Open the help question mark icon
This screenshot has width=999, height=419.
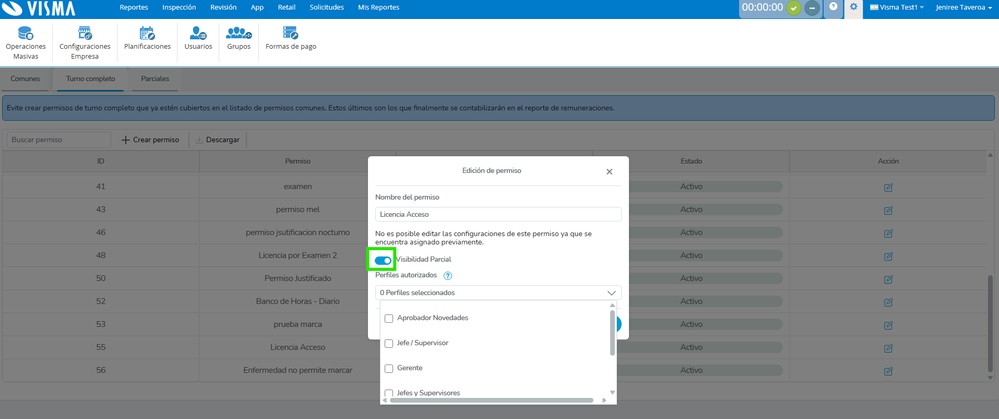click(833, 7)
